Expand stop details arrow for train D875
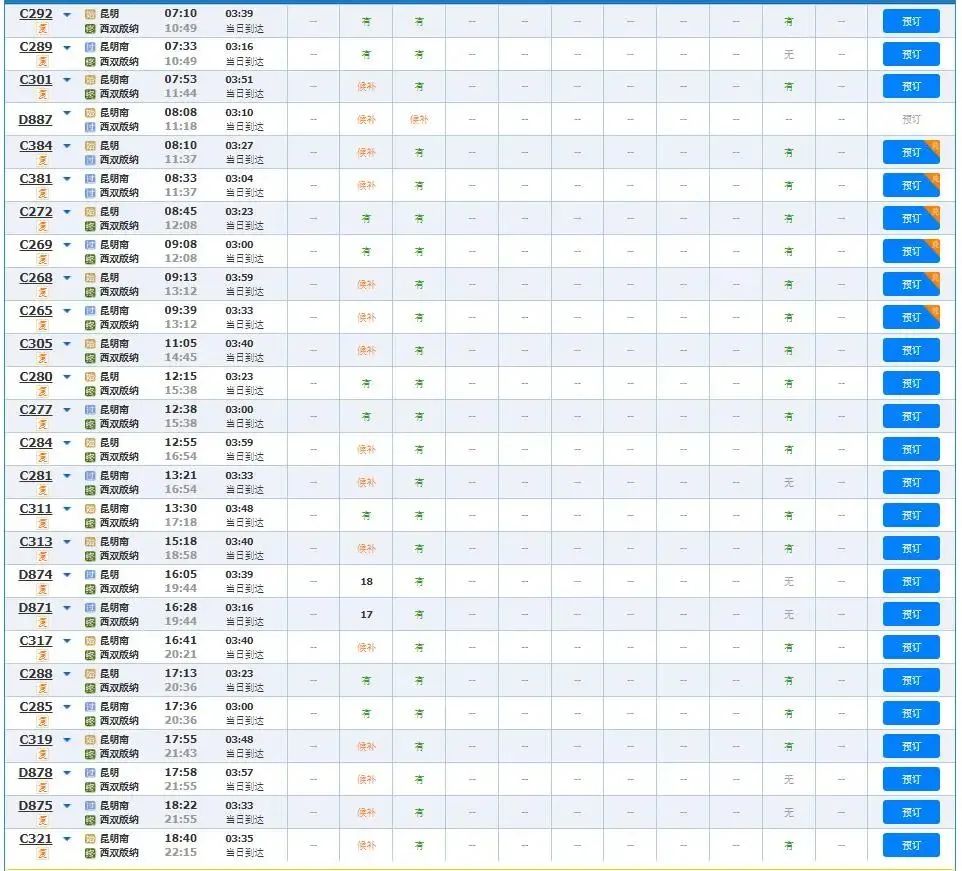The height and width of the screenshot is (871, 962). tap(67, 806)
